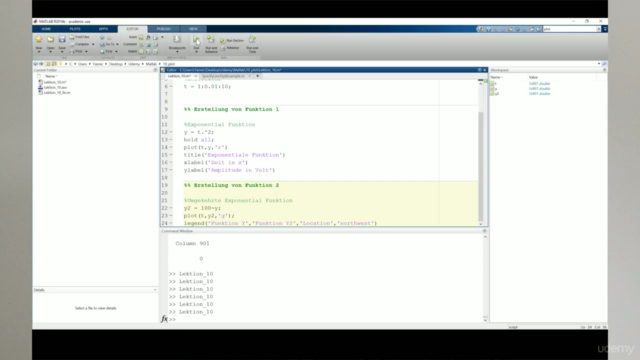640x360 pixels.
Task: Switch to the APPS ribbon tab
Action: [103, 29]
